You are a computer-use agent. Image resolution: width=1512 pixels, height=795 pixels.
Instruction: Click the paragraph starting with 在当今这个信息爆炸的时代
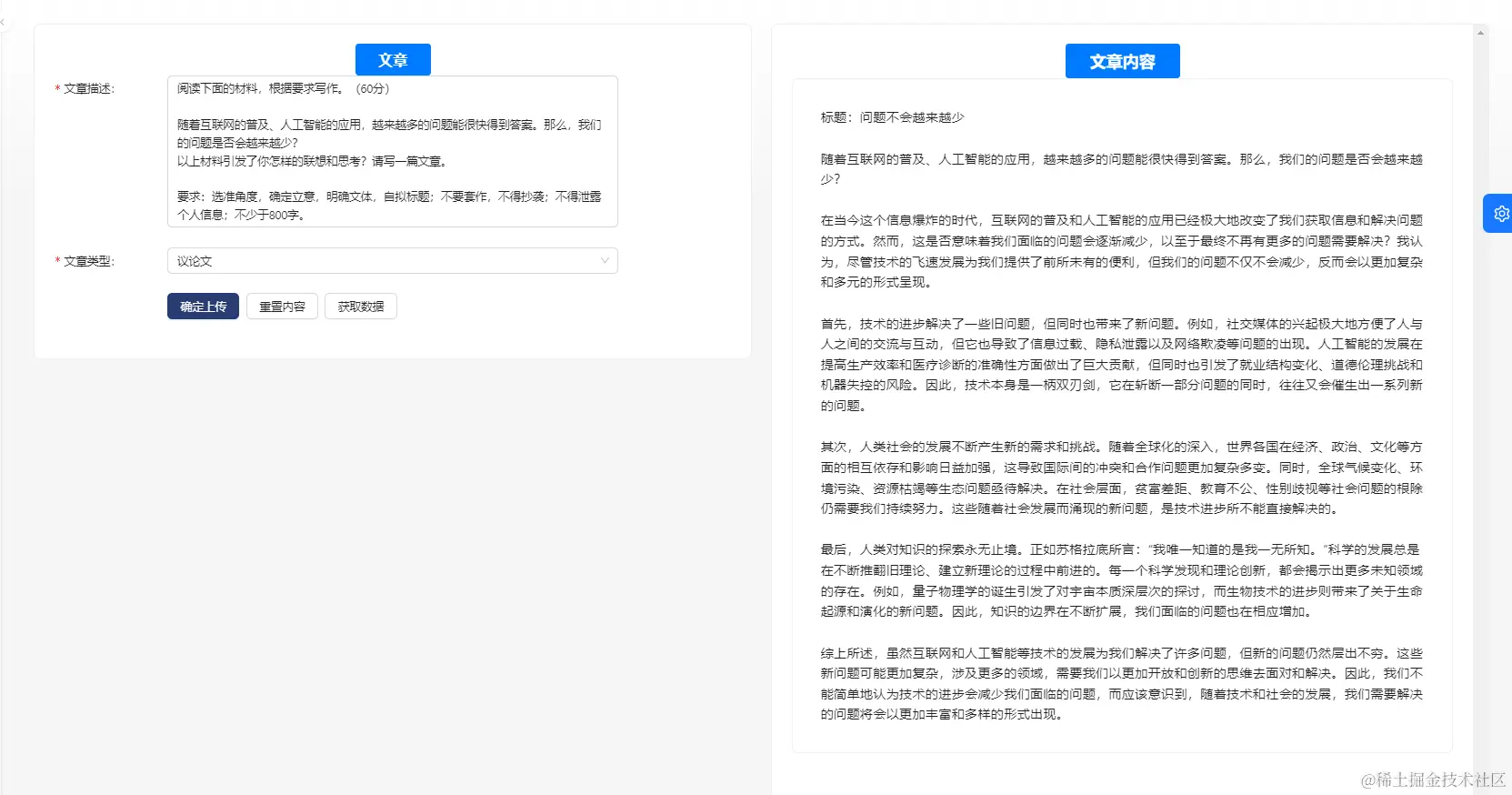click(x=1122, y=251)
